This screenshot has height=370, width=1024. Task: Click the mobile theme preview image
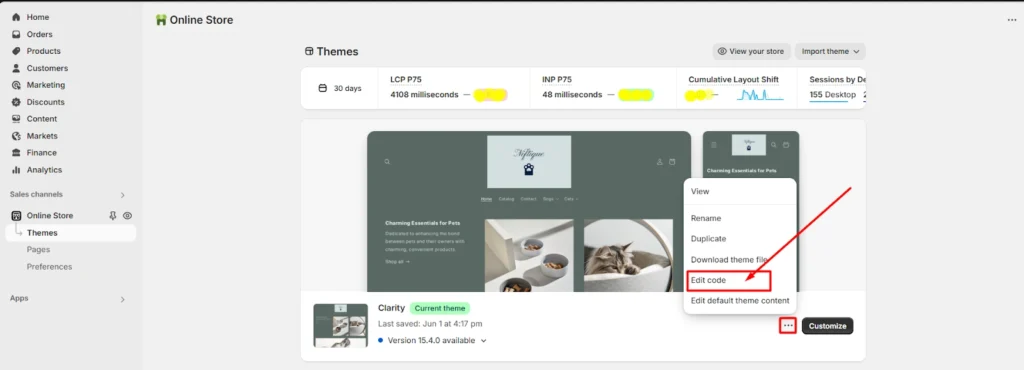(750, 154)
